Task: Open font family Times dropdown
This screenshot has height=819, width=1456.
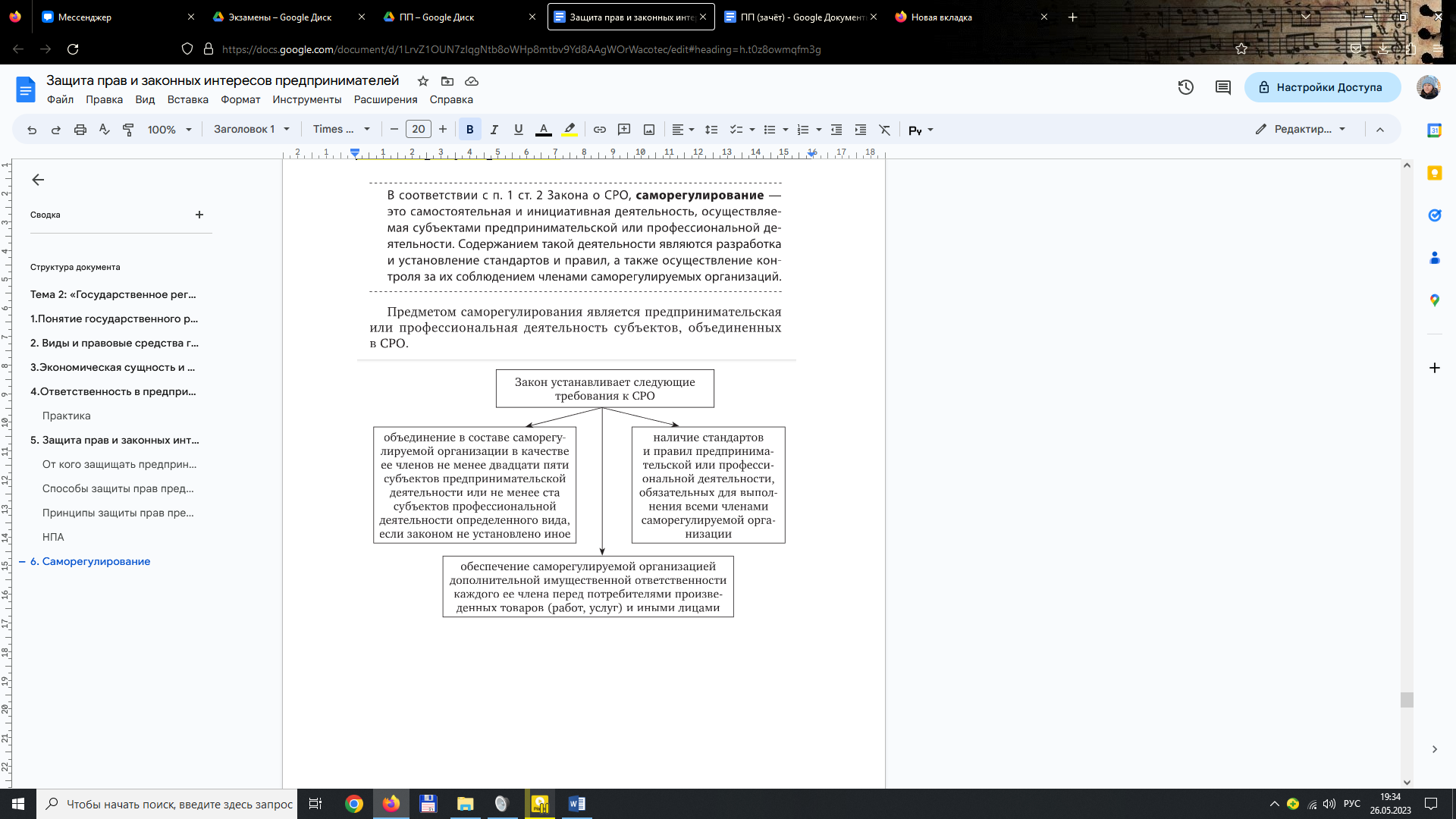Action: 341,130
